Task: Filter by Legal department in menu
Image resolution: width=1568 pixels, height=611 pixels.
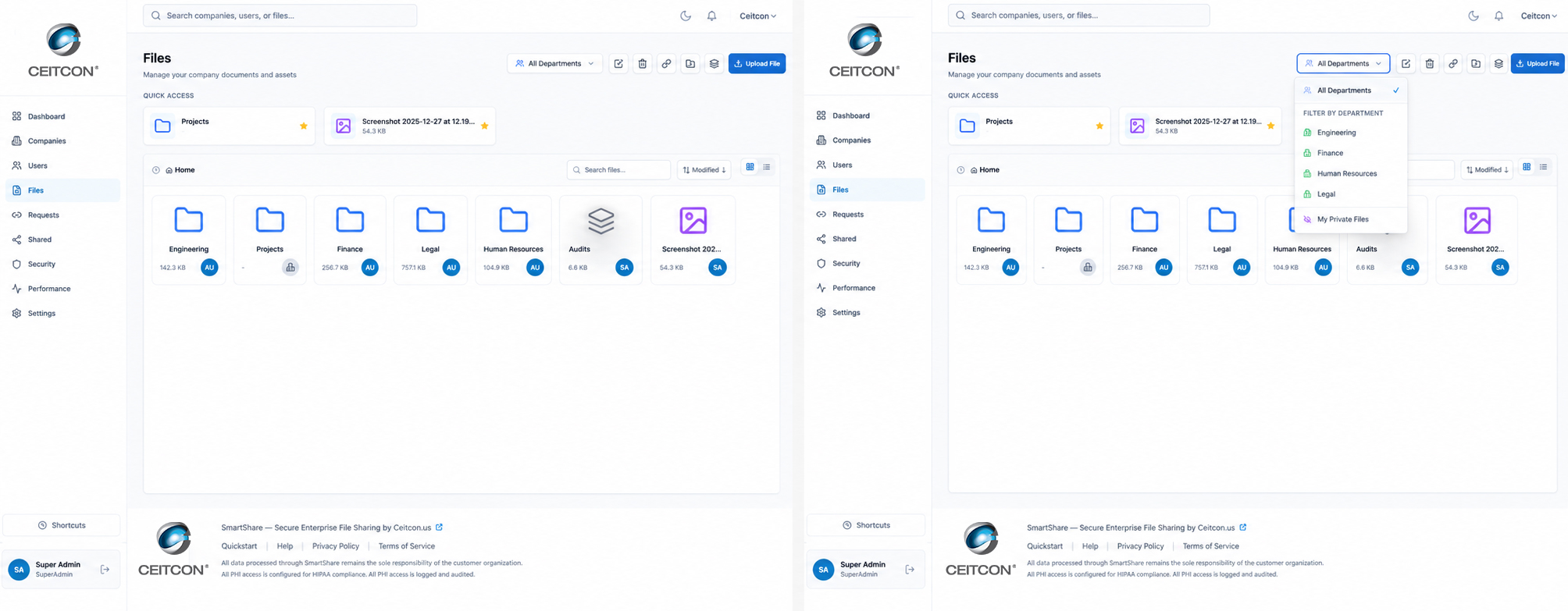Action: pos(1351,194)
